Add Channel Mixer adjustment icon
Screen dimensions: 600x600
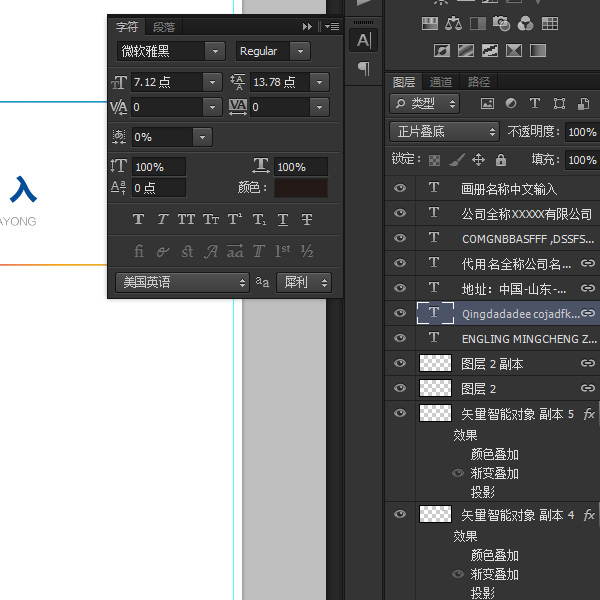coord(525,24)
